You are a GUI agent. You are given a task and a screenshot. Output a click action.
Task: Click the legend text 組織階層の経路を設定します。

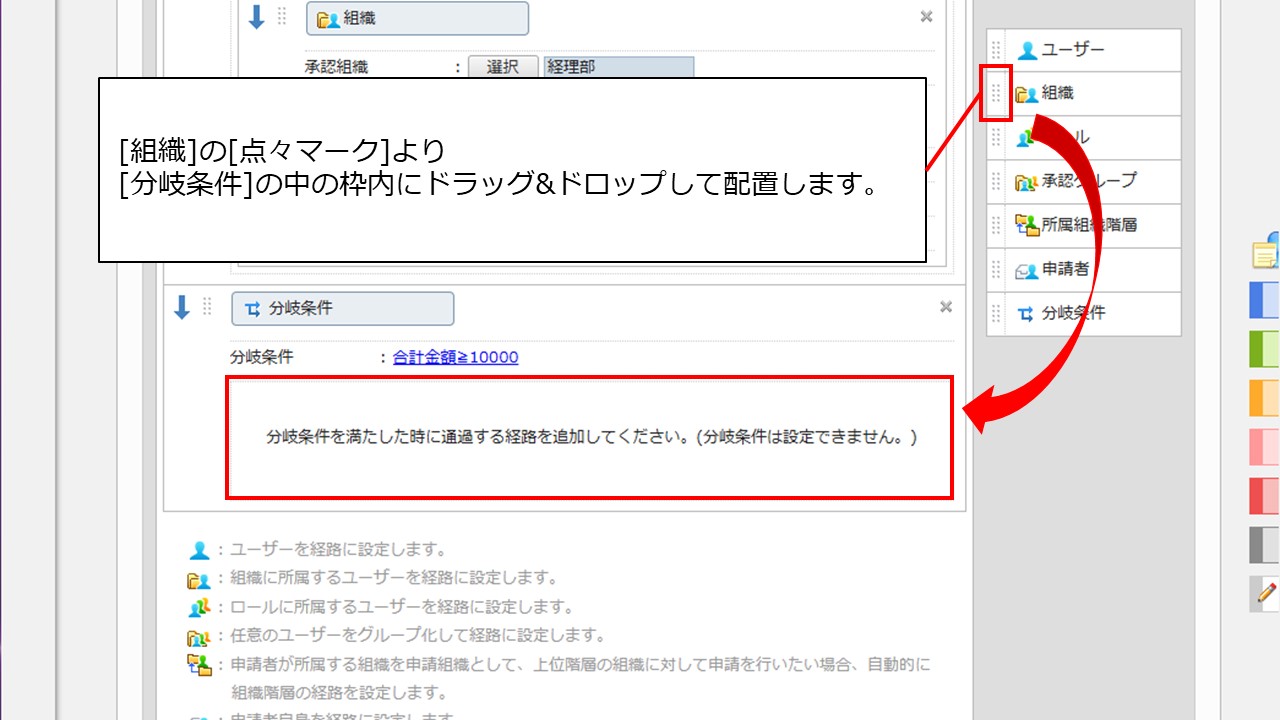tap(338, 693)
